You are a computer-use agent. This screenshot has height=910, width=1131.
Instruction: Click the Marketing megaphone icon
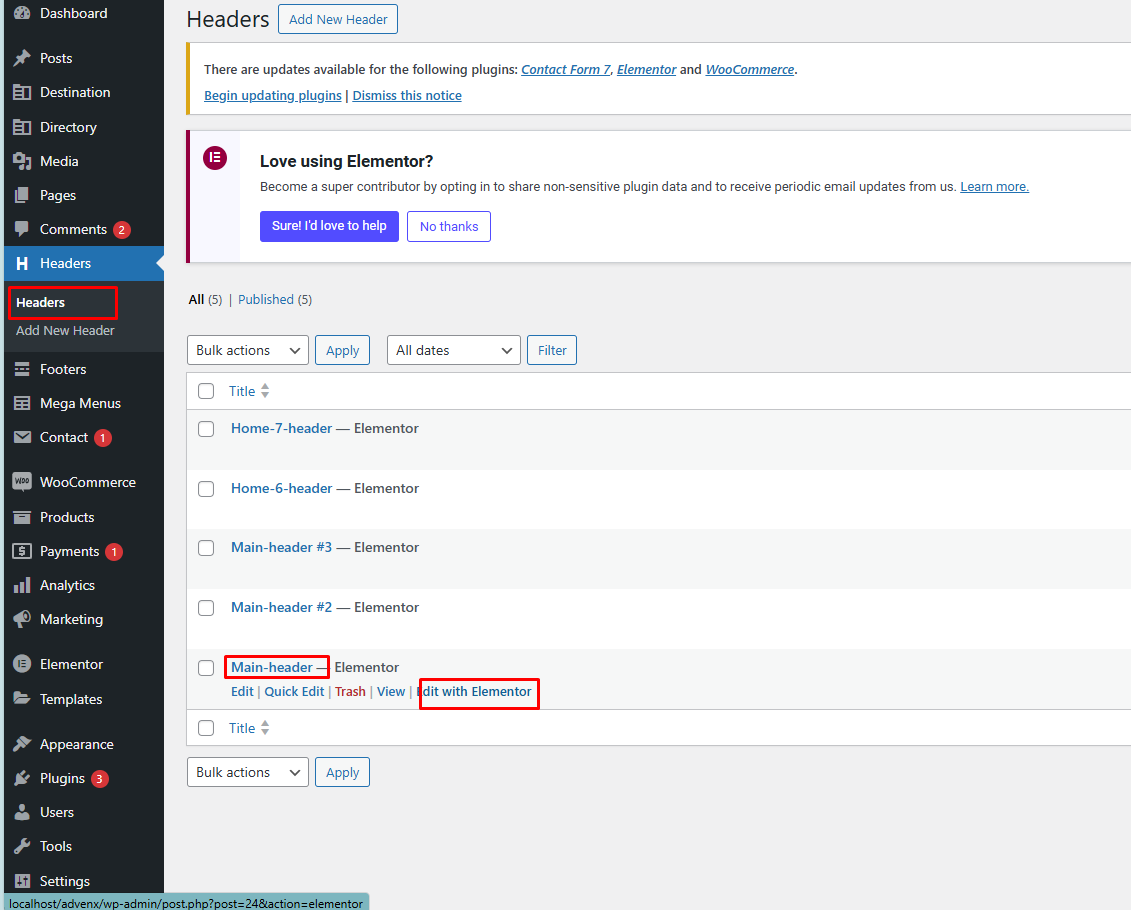[22, 619]
